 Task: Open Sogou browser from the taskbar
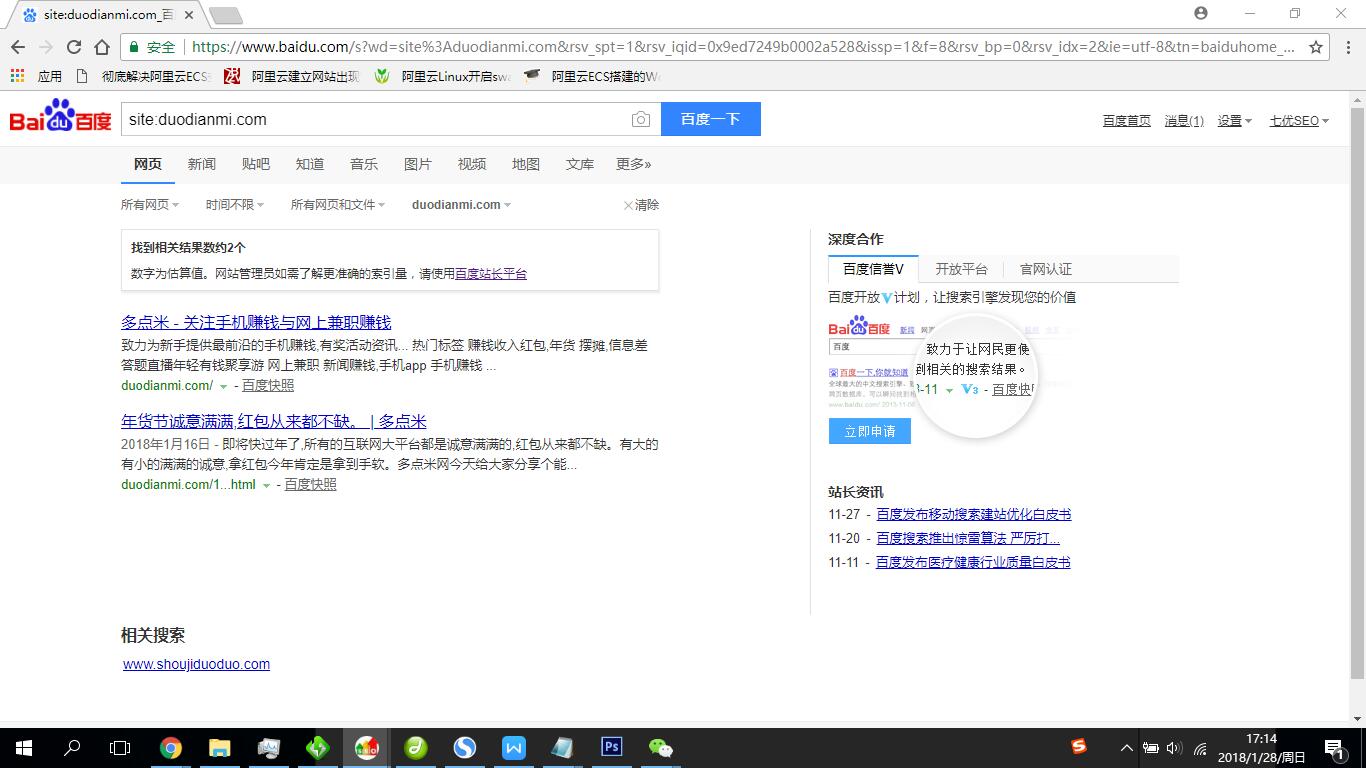pyautogui.click(x=464, y=747)
